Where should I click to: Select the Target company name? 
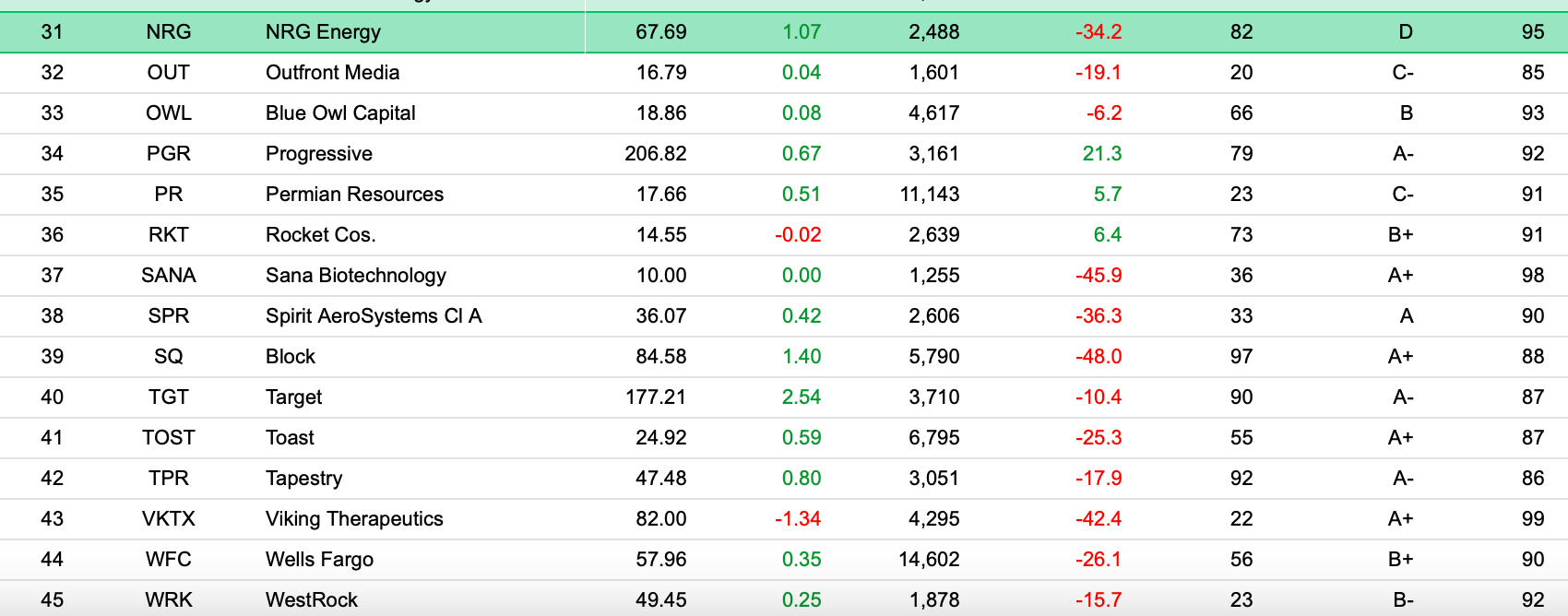[x=293, y=397]
